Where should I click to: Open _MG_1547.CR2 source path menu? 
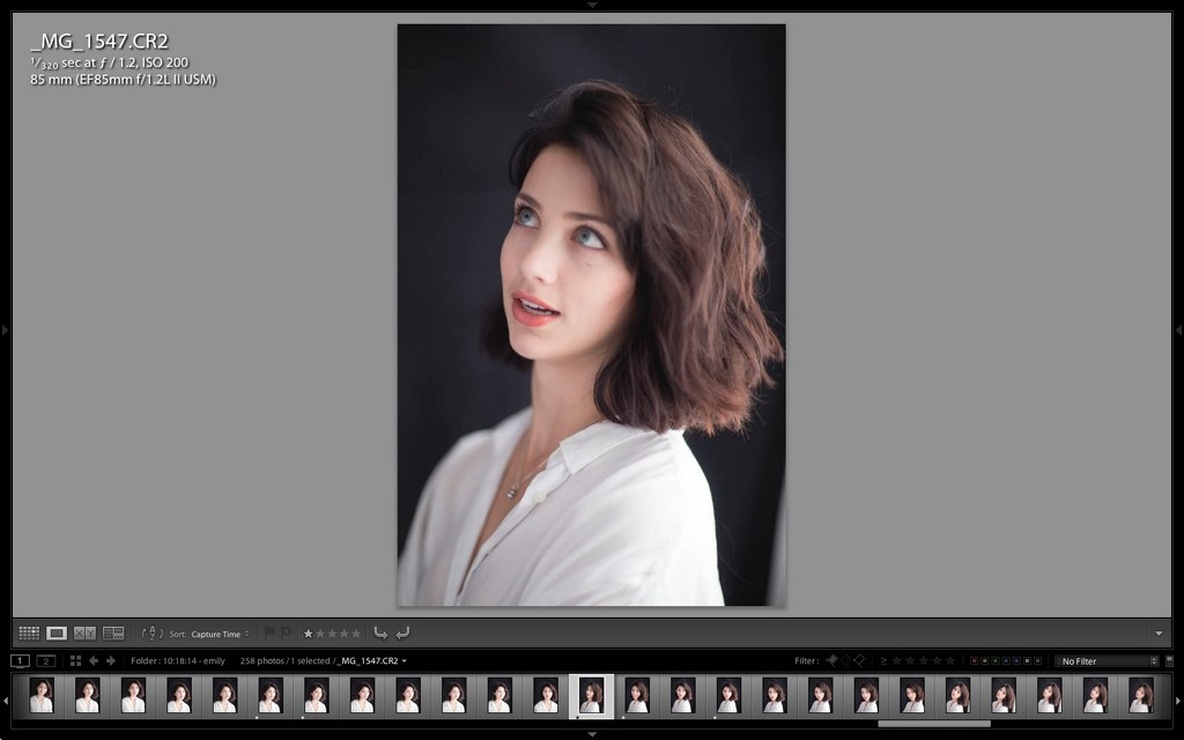pyautogui.click(x=372, y=661)
